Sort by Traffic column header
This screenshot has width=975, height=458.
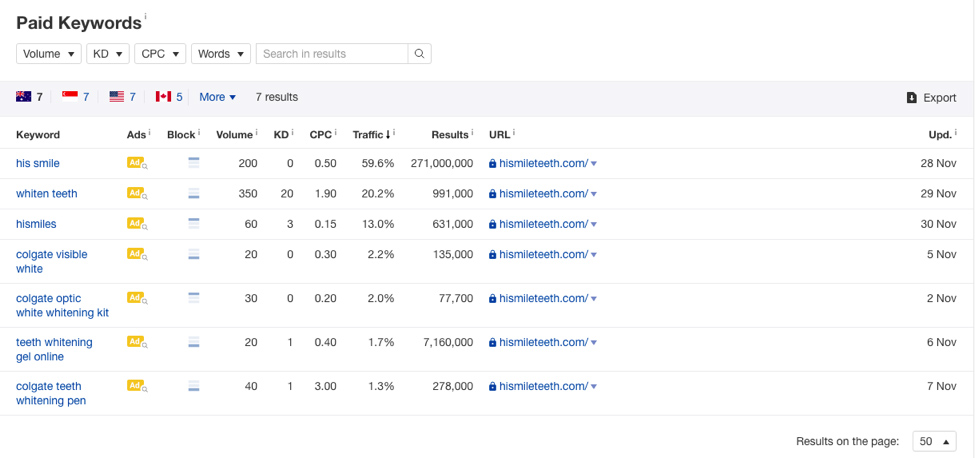tap(371, 135)
